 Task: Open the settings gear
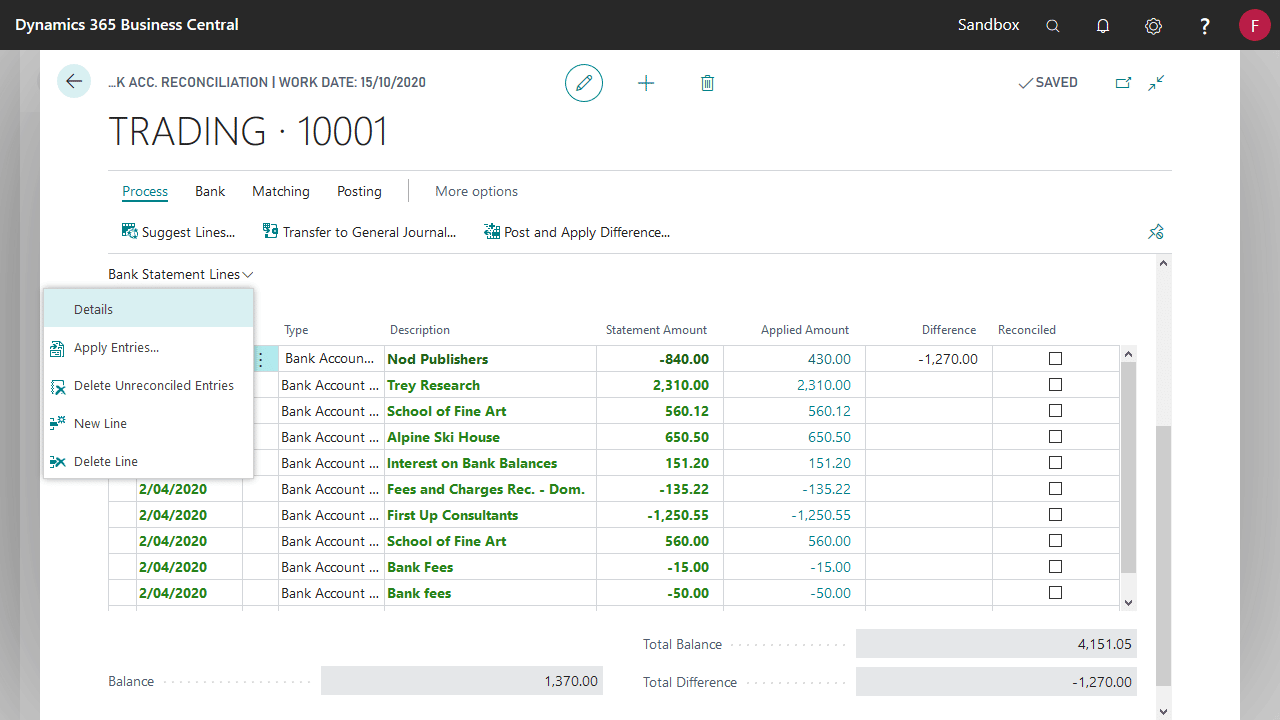[x=1154, y=26]
